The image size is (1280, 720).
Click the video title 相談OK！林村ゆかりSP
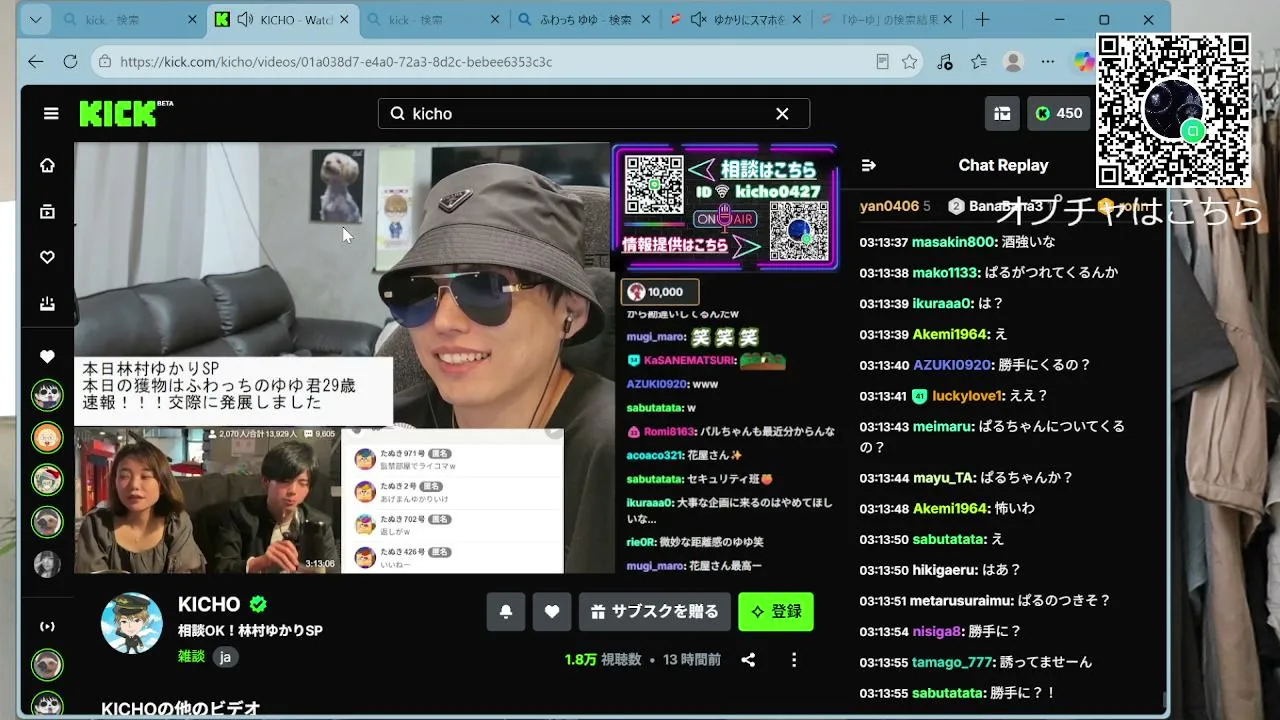[x=250, y=631]
